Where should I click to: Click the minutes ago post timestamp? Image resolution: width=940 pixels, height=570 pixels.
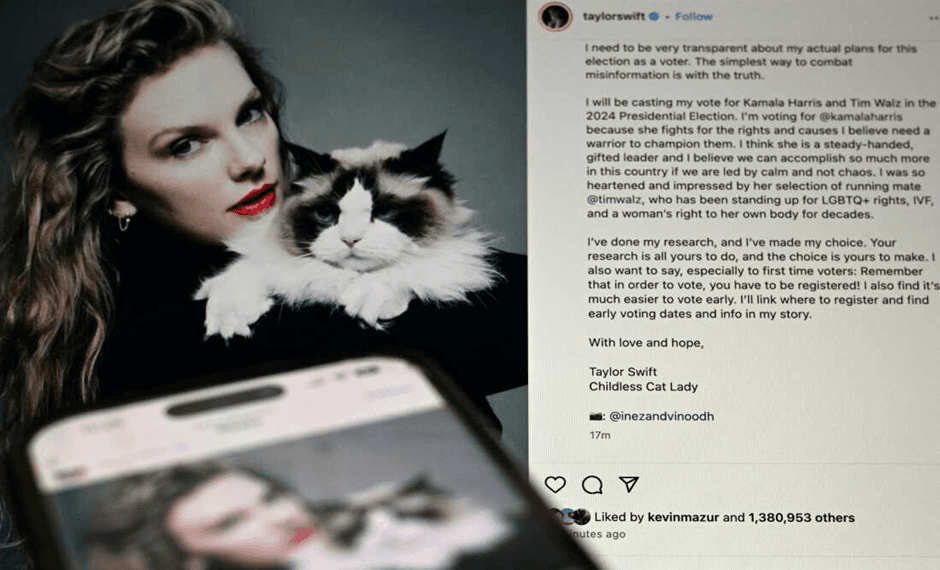596,534
